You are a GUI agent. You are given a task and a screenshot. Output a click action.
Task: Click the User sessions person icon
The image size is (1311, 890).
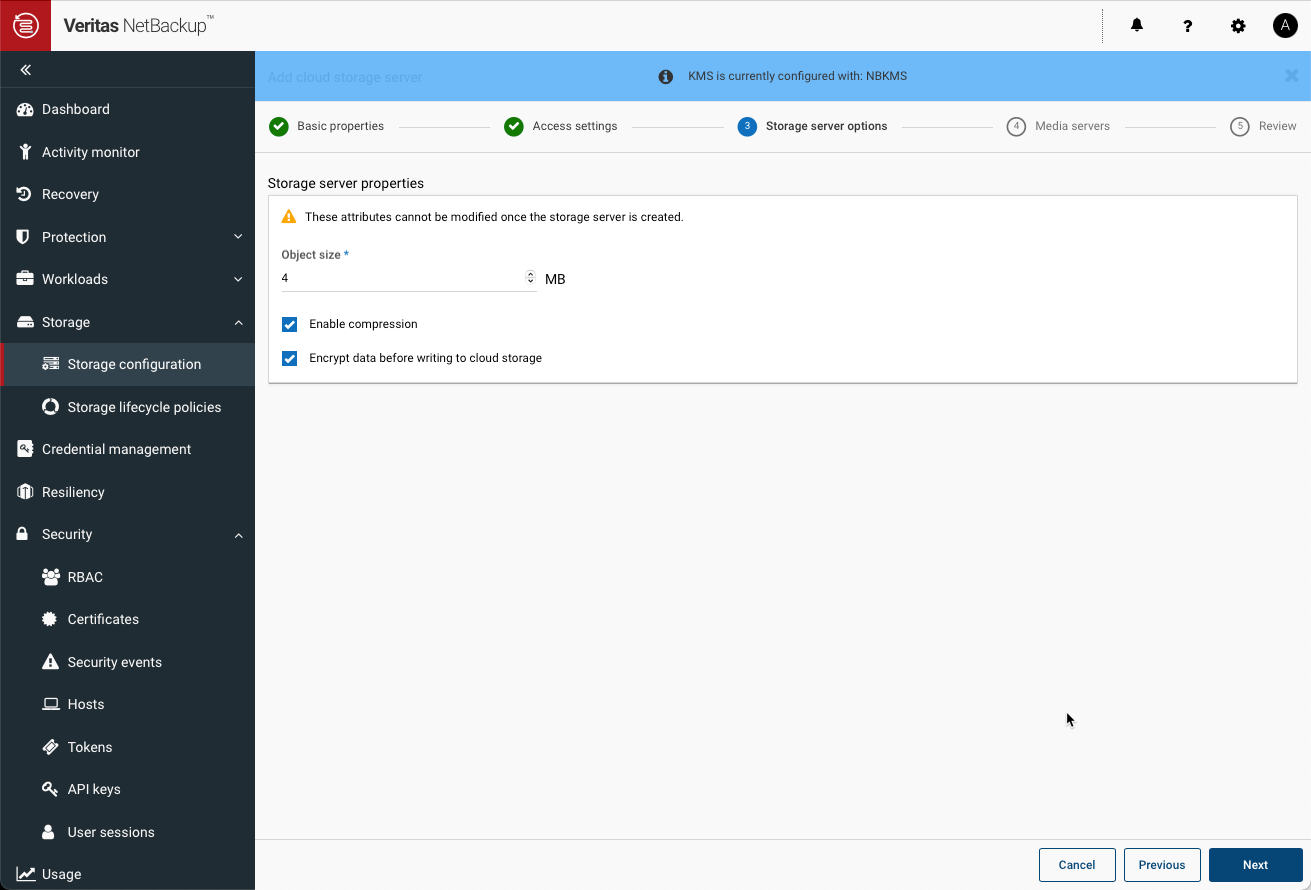coord(48,832)
